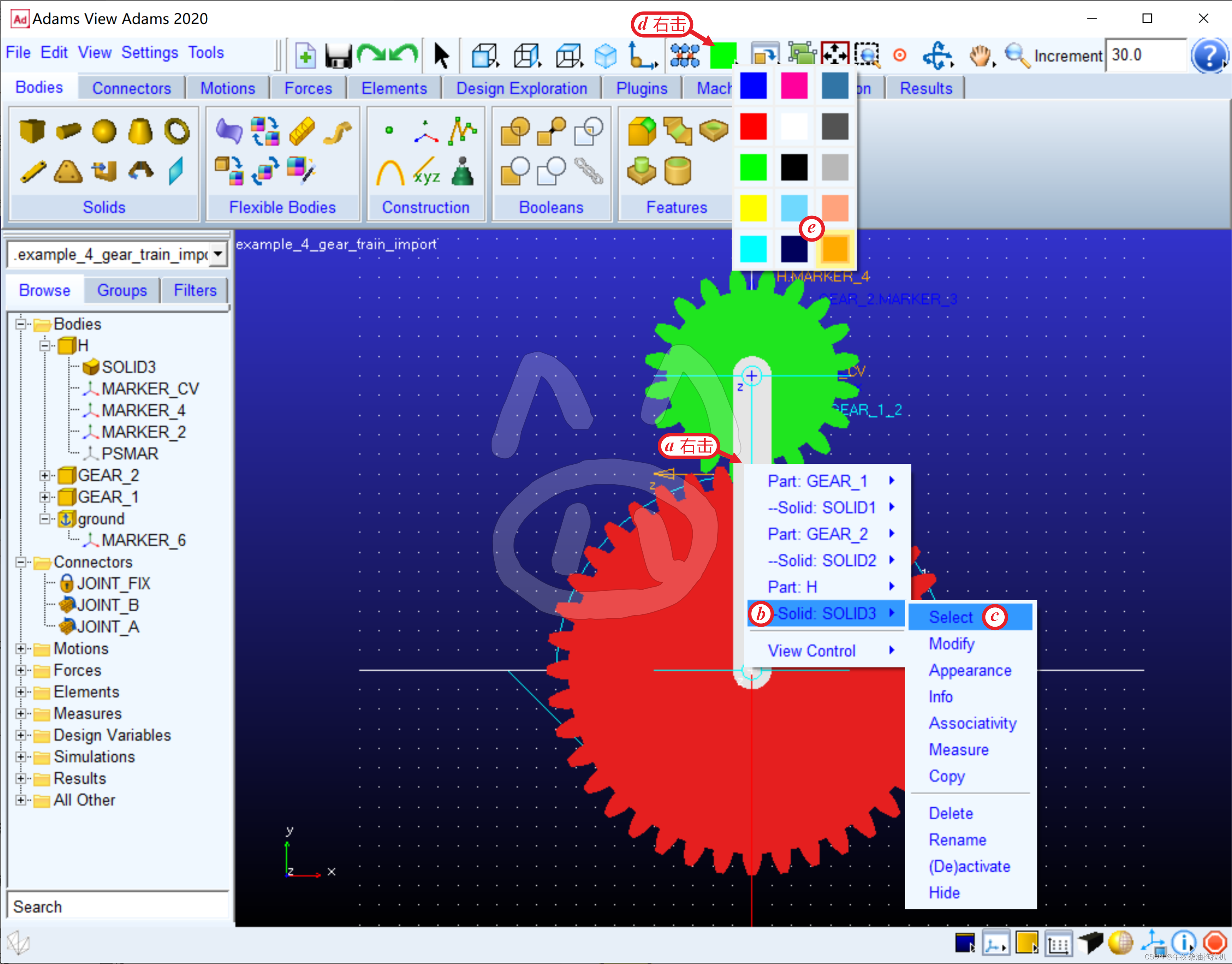Collapse the Connectors folder
The height and width of the screenshot is (964, 1232).
point(20,562)
